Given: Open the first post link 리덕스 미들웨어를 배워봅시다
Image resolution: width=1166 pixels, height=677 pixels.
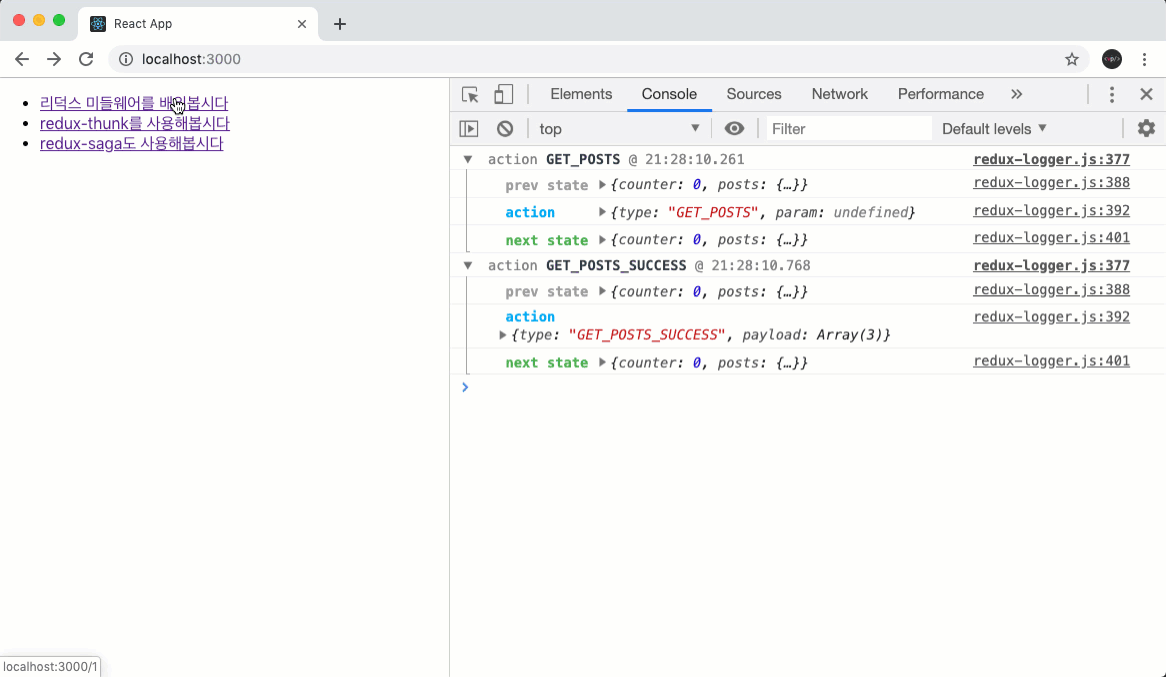Looking at the screenshot, I should point(134,103).
